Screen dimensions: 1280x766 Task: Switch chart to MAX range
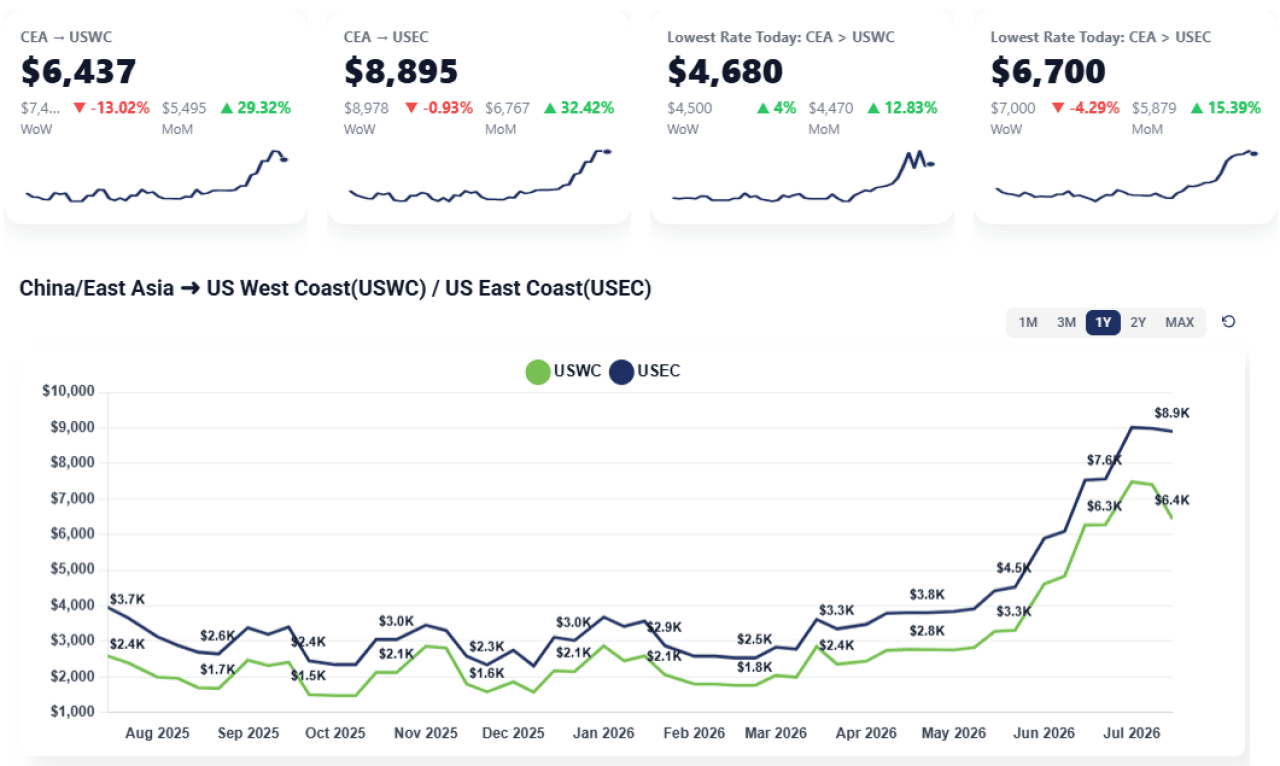click(x=1179, y=322)
